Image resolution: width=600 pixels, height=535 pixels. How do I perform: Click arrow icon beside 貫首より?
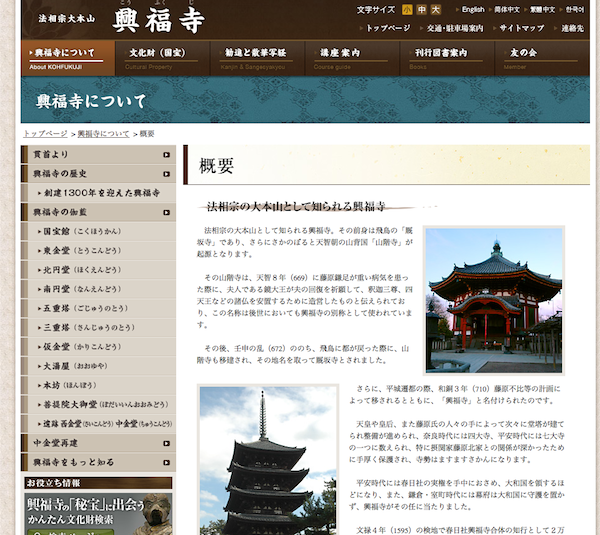click(167, 155)
